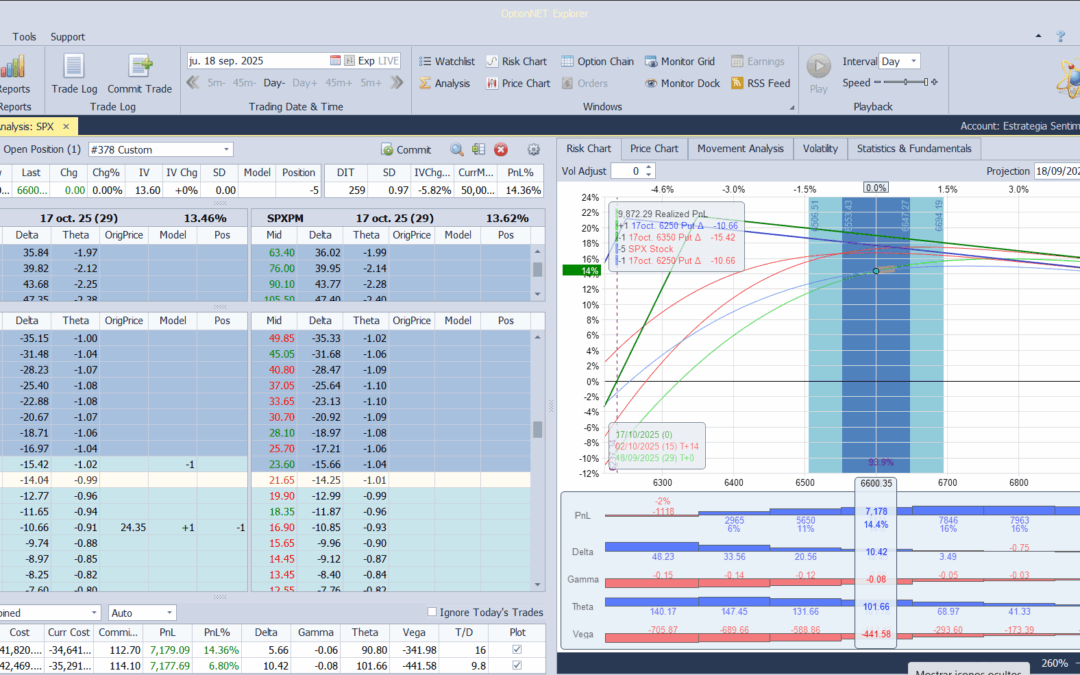Viewport: 1080px width, 675px height.
Task: Adjust the playback Speed slider
Action: [904, 82]
